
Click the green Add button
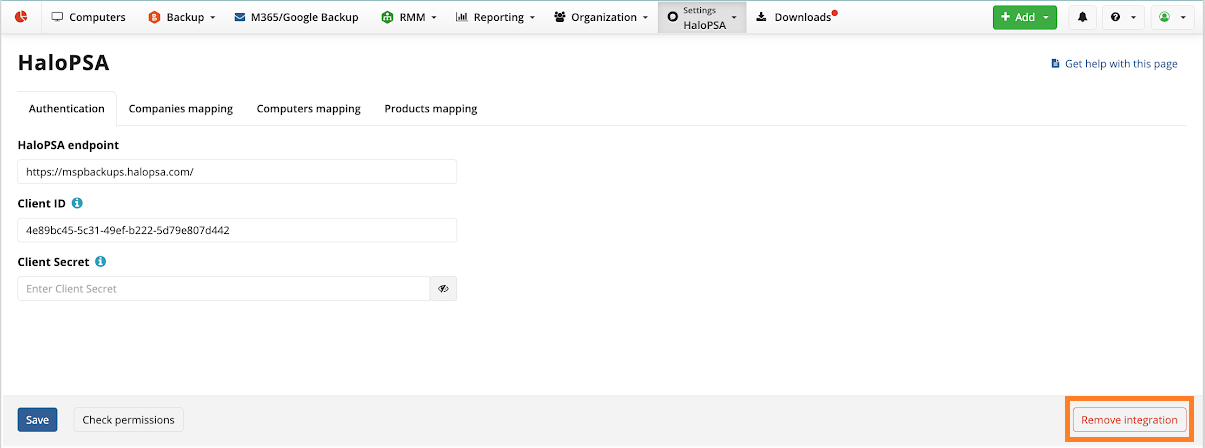pos(1024,17)
